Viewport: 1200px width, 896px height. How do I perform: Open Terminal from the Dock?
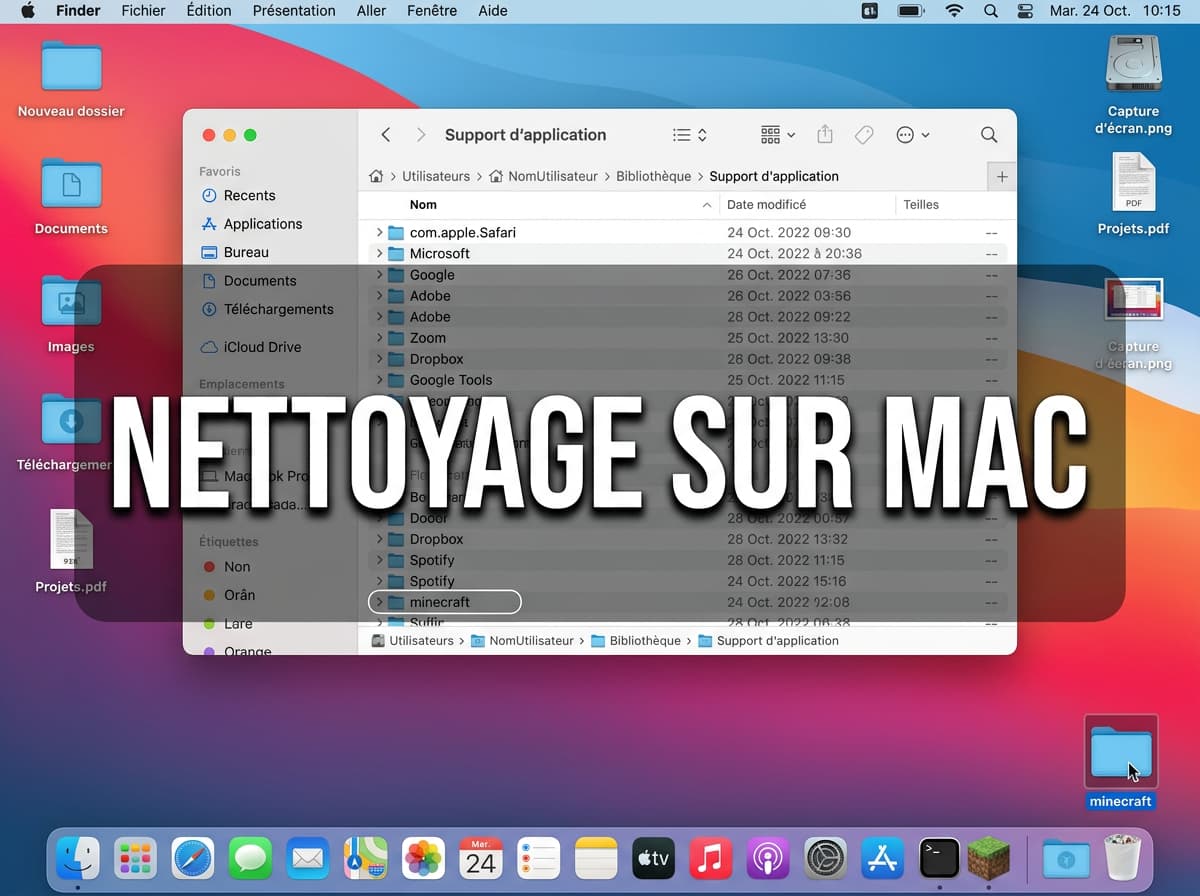(940, 858)
